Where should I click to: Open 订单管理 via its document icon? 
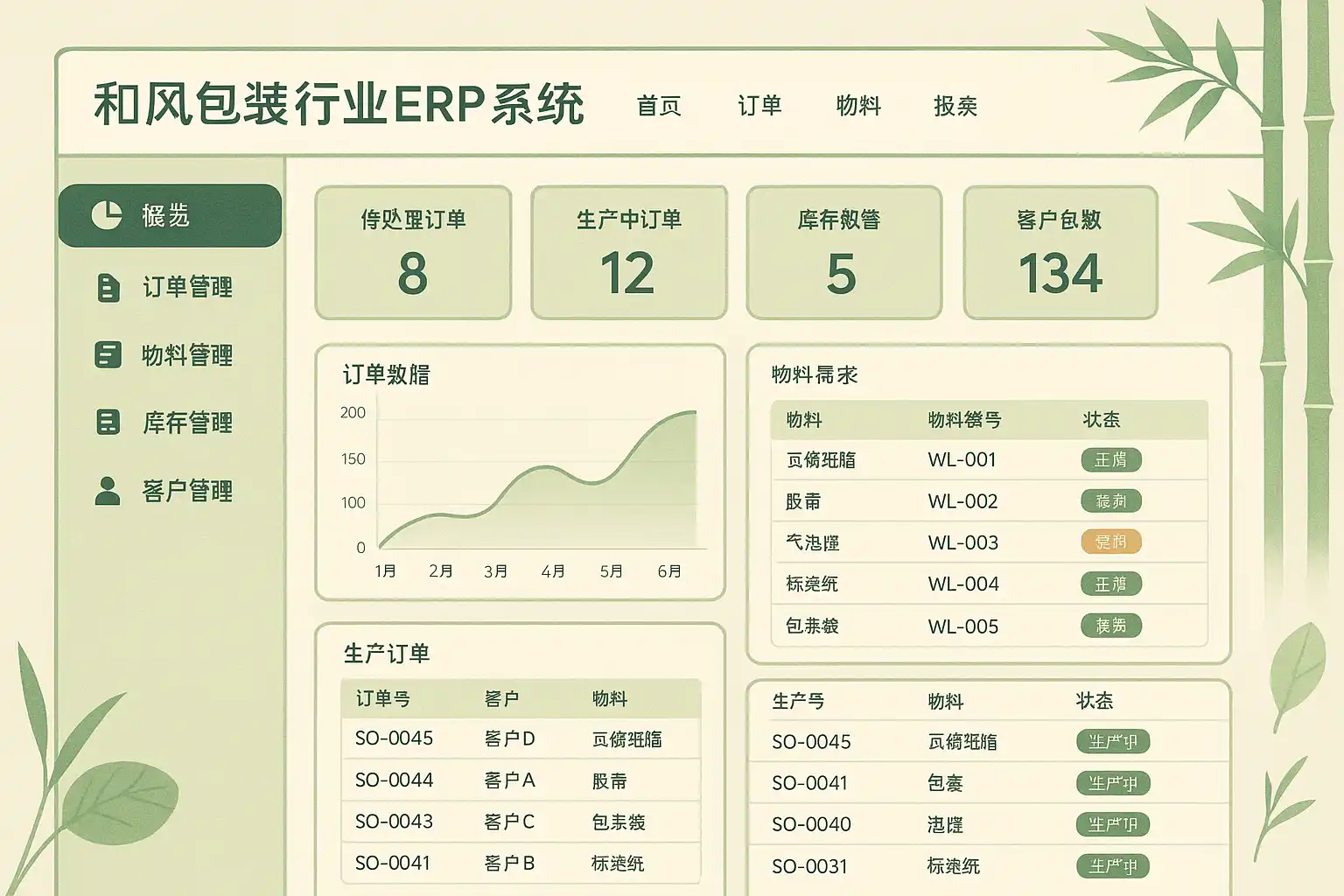point(108,287)
